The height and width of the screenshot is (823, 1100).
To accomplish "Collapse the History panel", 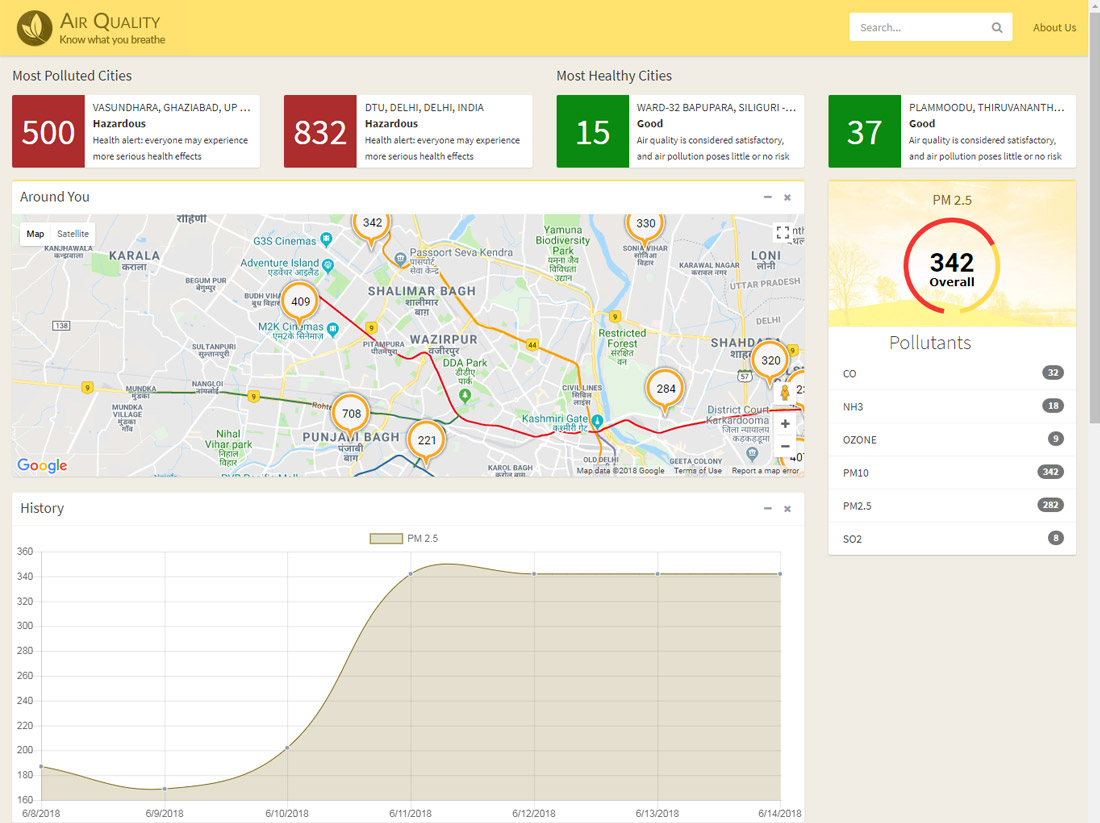I will pos(767,509).
